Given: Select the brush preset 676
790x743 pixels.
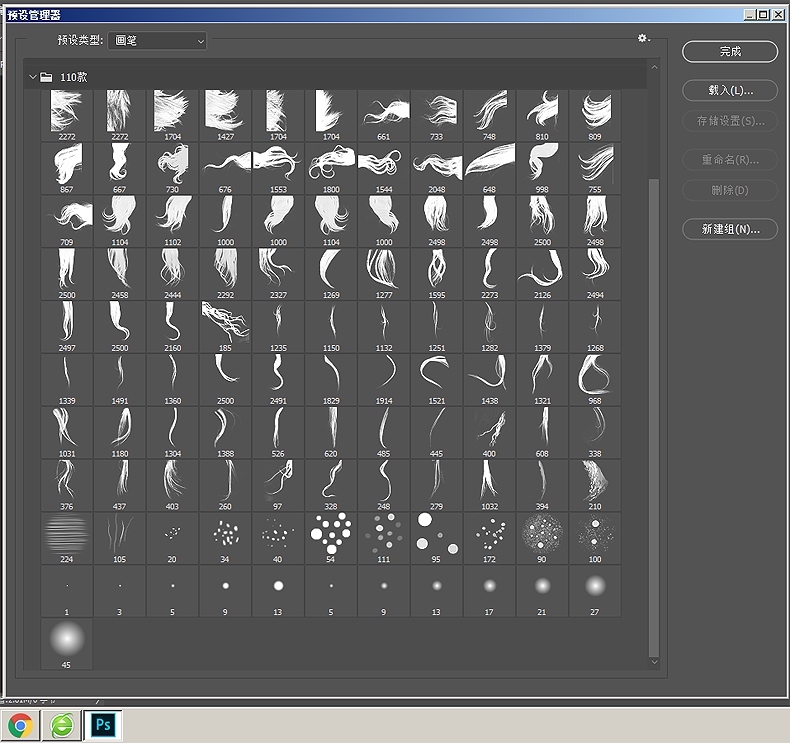Looking at the screenshot, I should coord(225,168).
